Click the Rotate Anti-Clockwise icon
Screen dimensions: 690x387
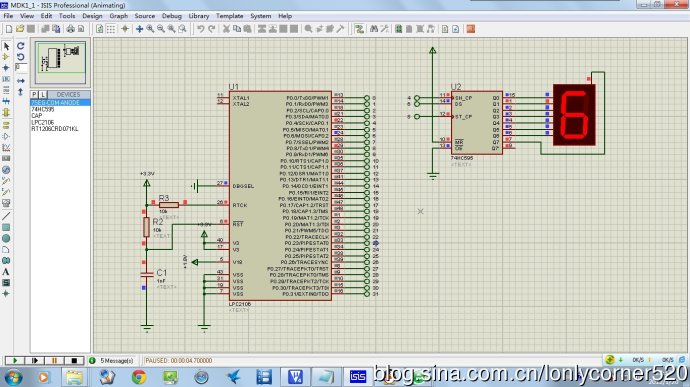tap(21, 57)
